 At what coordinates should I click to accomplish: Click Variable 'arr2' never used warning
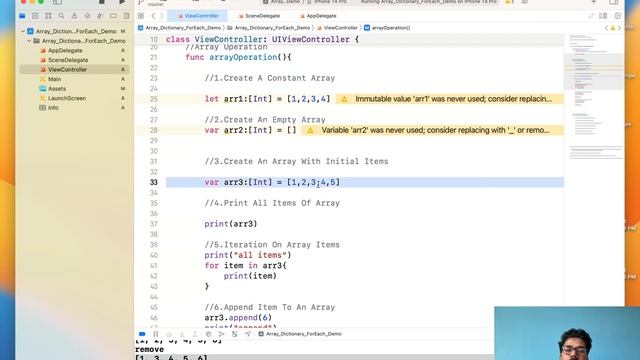[436, 130]
